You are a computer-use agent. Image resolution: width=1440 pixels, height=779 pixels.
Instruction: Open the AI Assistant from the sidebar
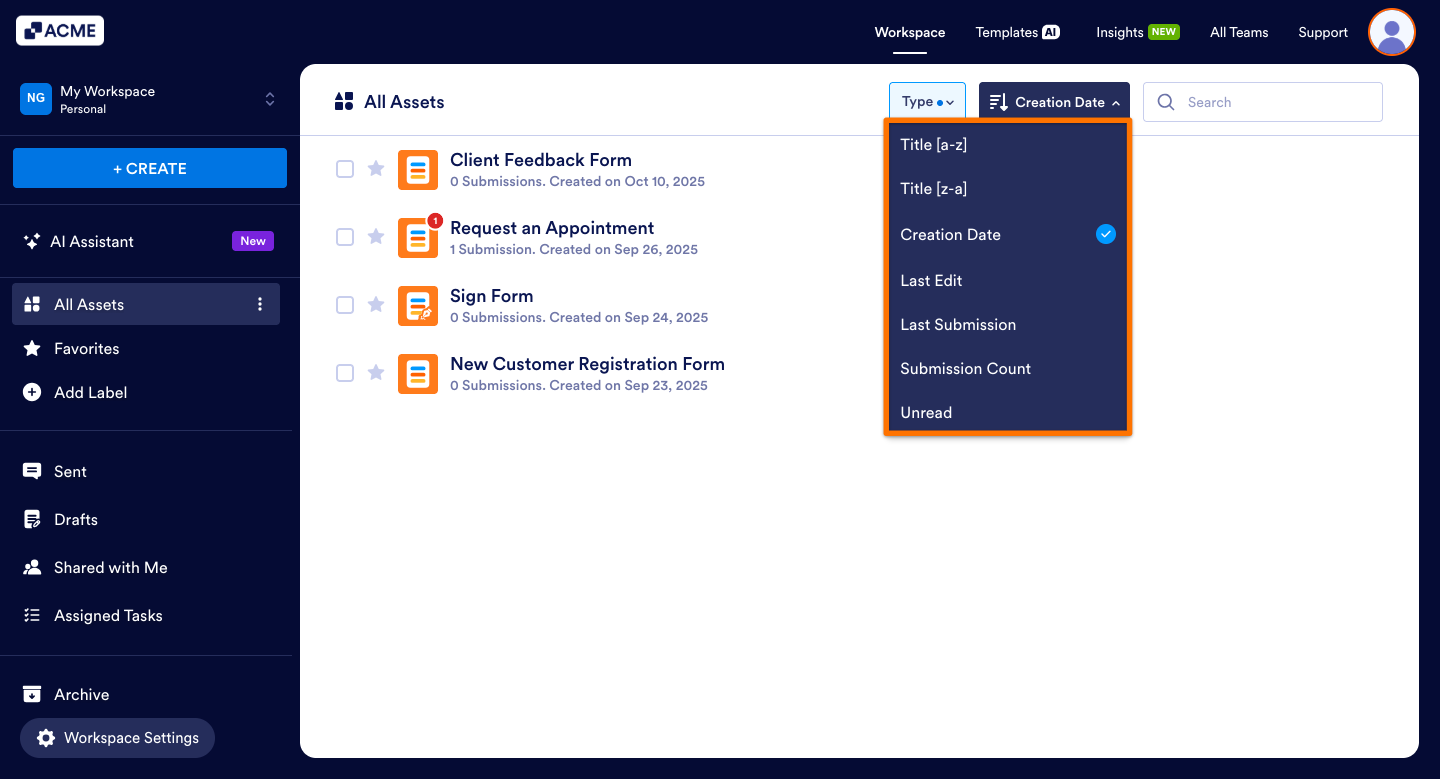pos(93,241)
